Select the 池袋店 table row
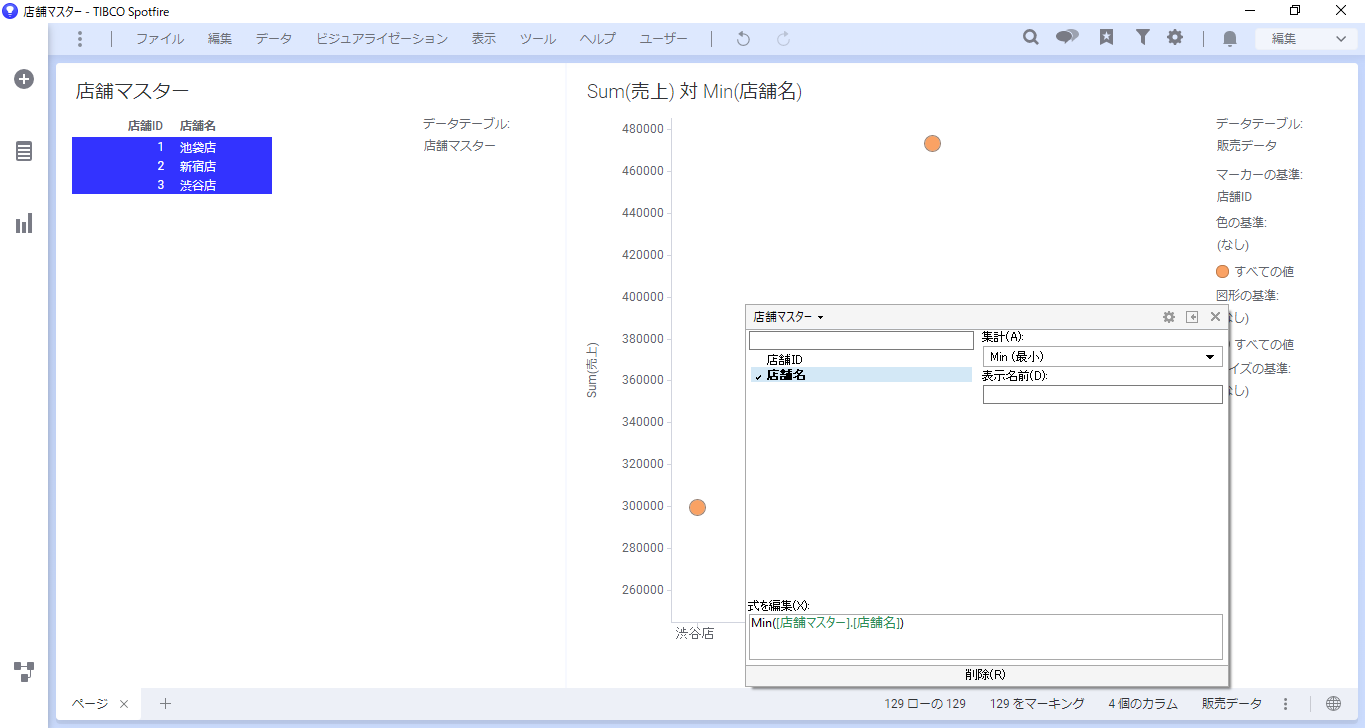 point(172,147)
